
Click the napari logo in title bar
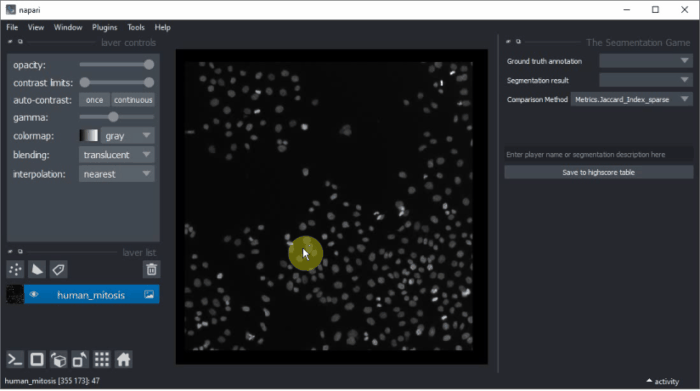click(x=11, y=9)
